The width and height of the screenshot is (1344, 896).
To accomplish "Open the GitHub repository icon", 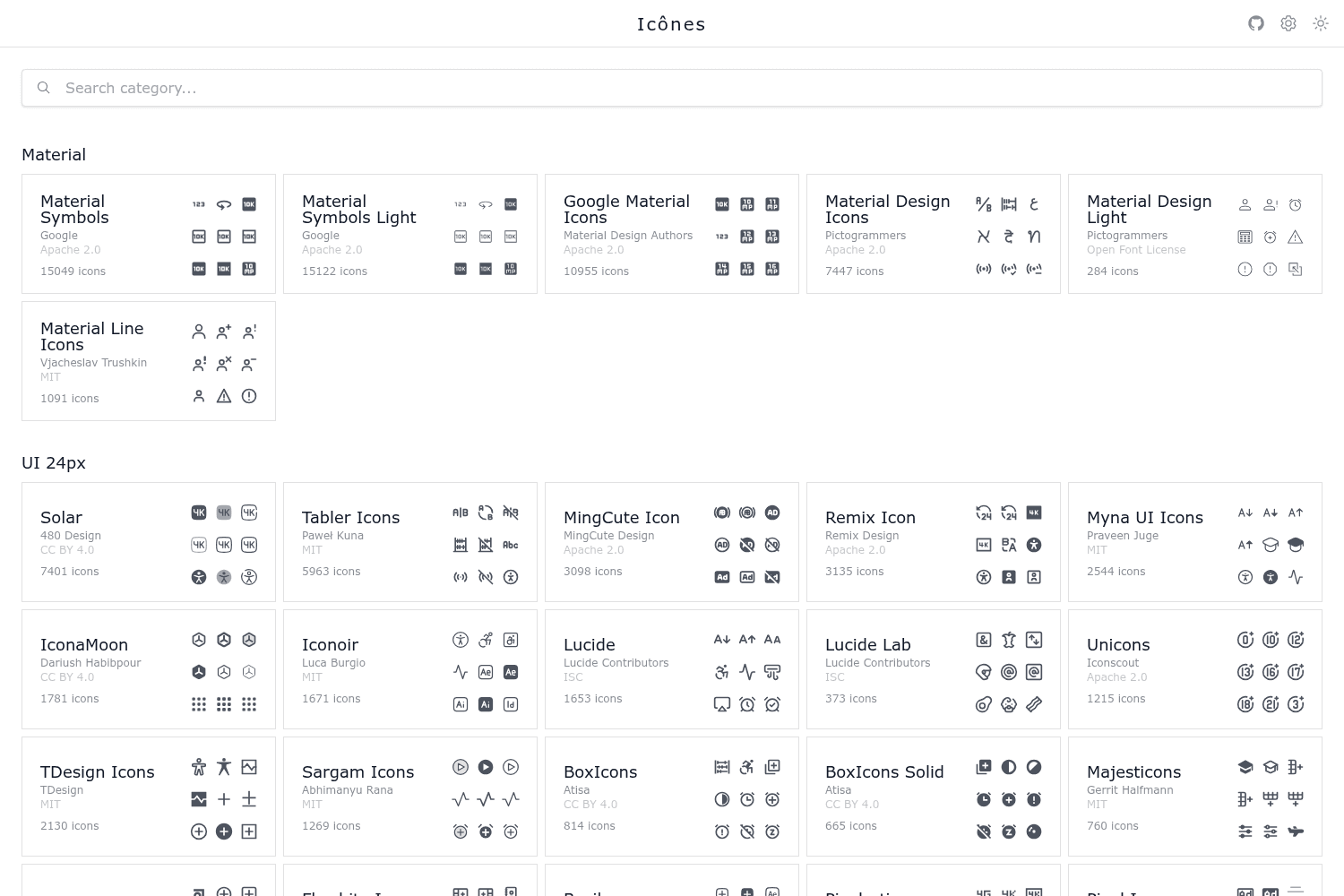I will [1256, 23].
